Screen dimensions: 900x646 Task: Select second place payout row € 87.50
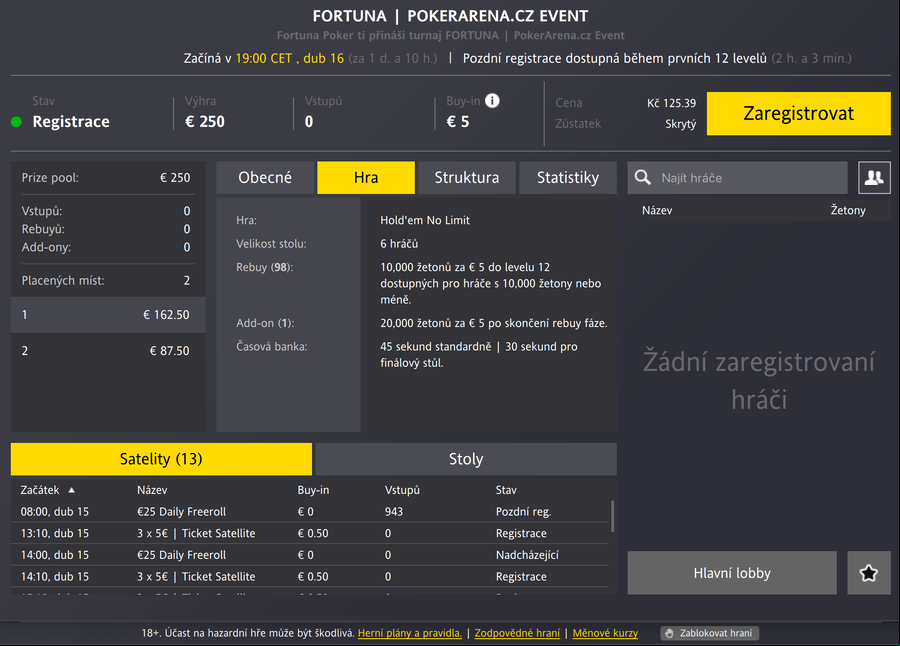pos(108,350)
